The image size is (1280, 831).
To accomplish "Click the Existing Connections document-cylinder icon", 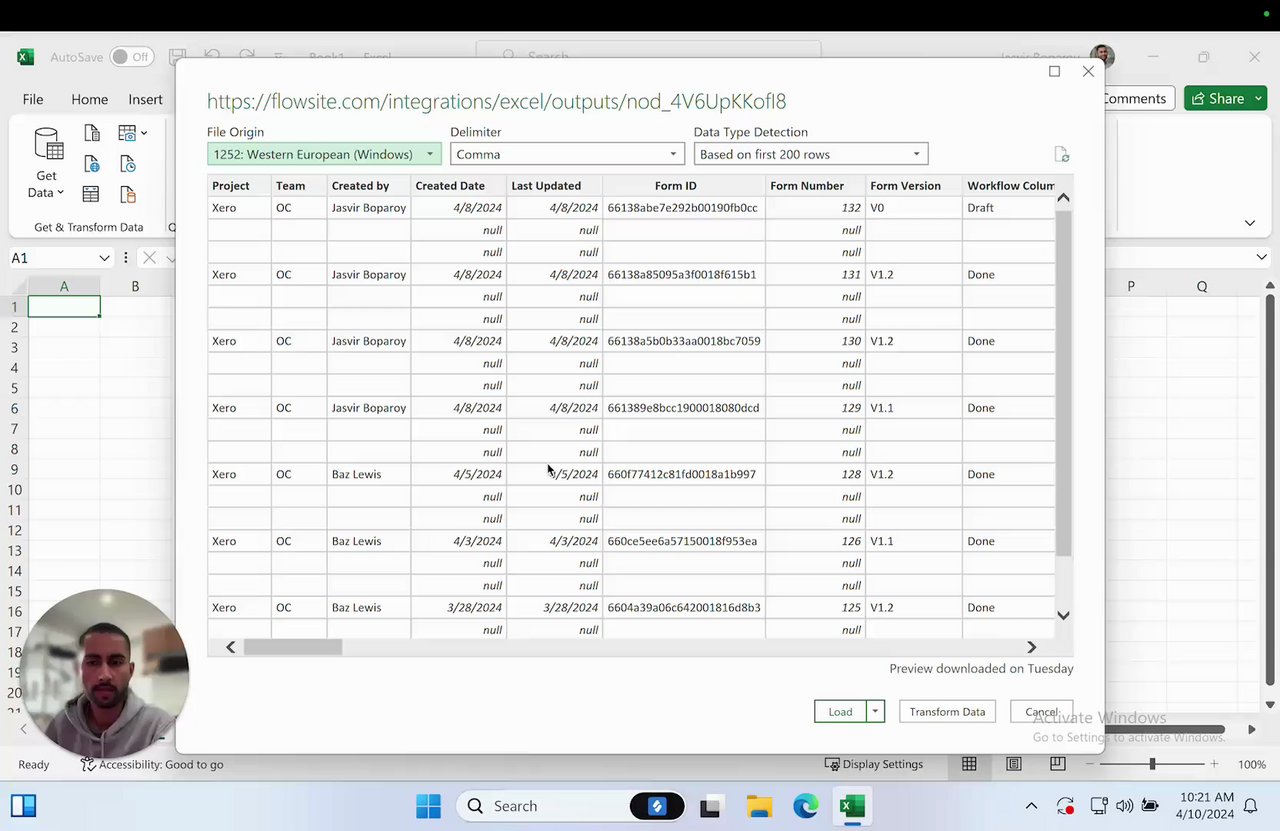I will point(127,194).
